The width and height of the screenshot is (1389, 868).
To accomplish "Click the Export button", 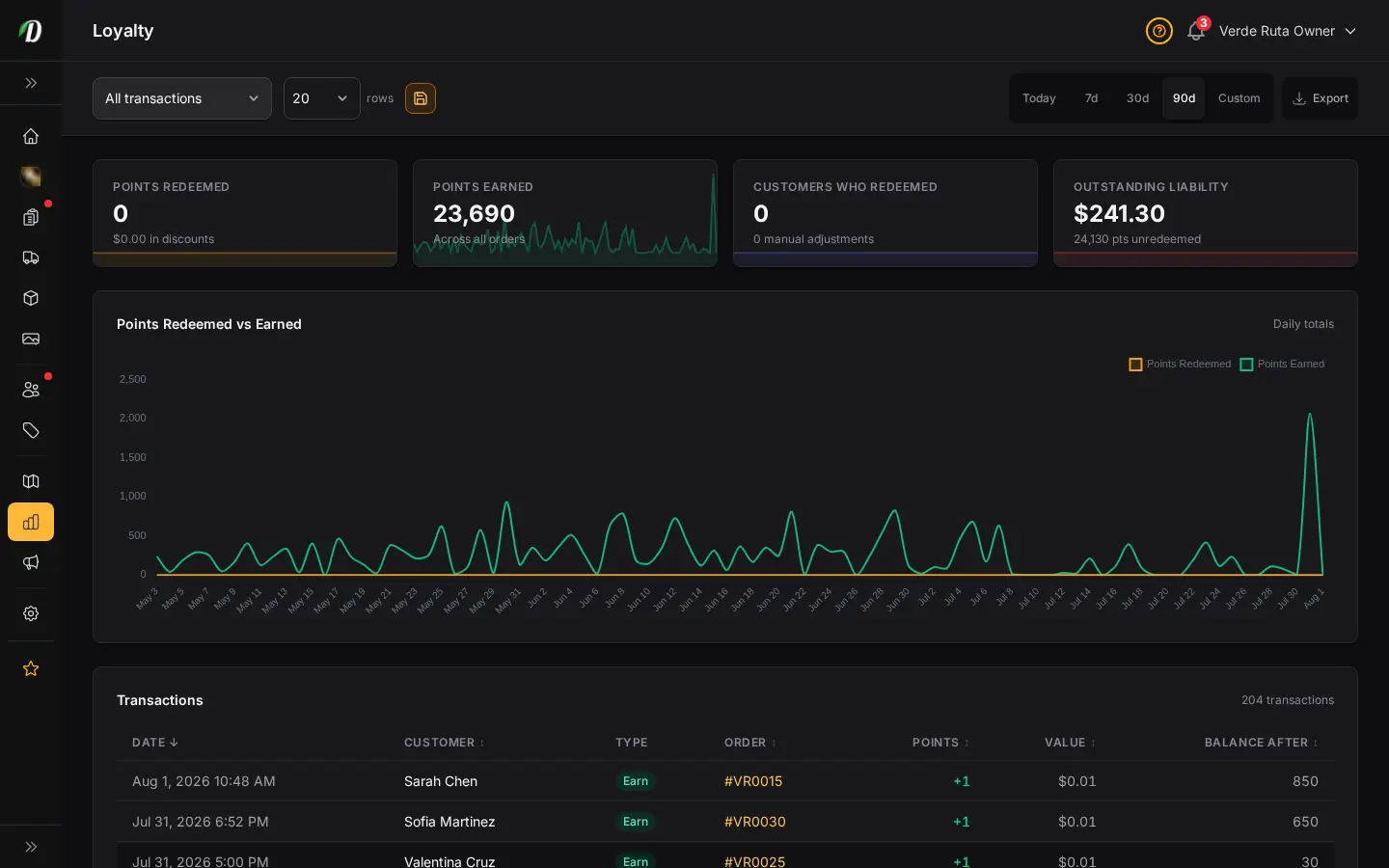I will tap(1320, 98).
